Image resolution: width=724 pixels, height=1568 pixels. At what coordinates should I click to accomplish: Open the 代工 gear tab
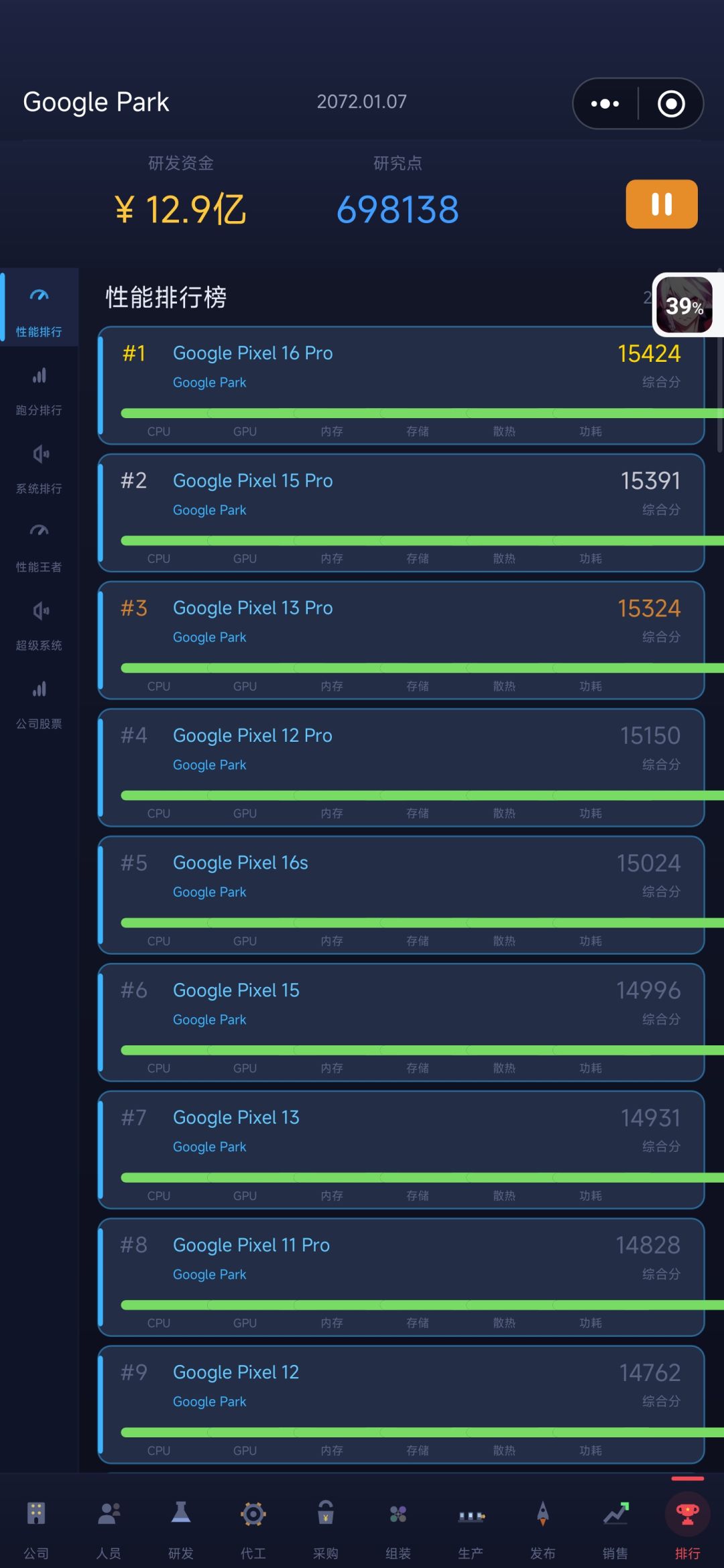(253, 1529)
